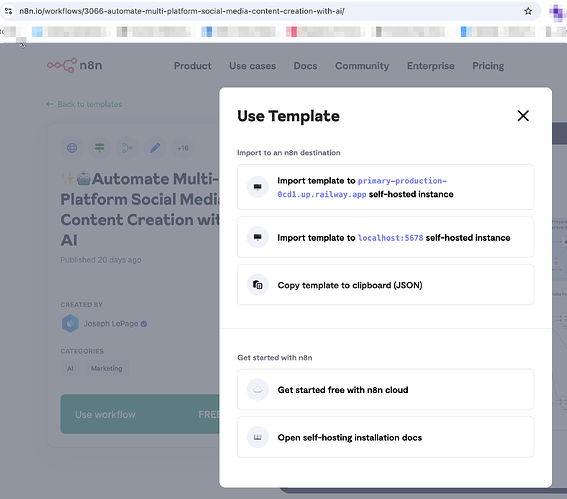The width and height of the screenshot is (567, 499).
Task: Import template to primary-production railway instance
Action: 385,187
